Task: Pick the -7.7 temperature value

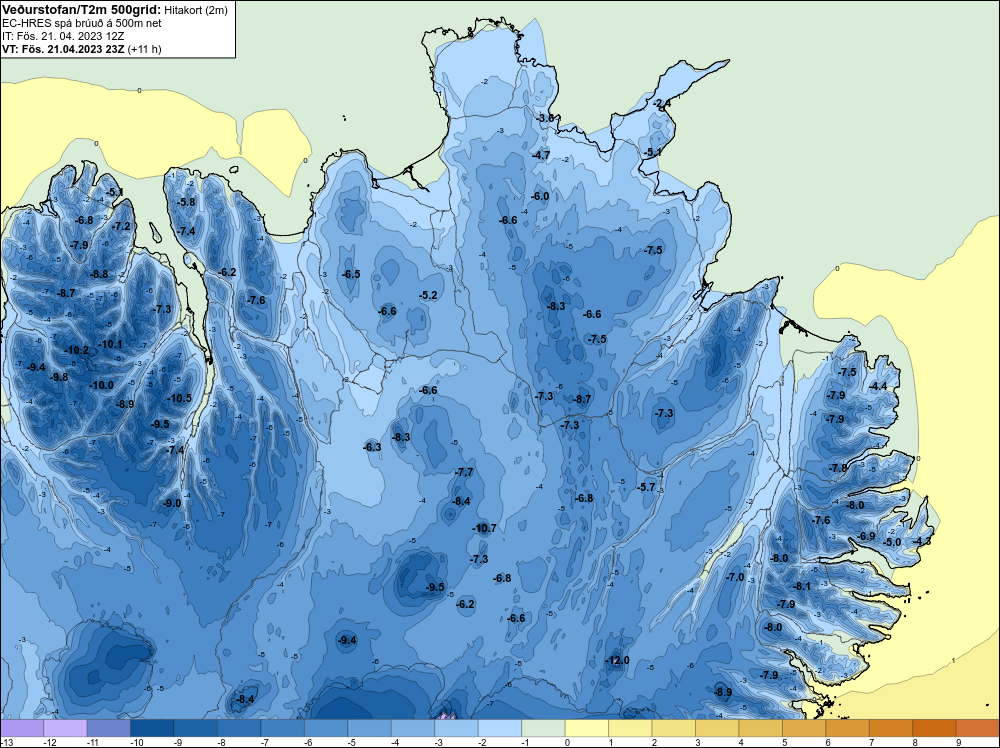Action: (x=464, y=472)
